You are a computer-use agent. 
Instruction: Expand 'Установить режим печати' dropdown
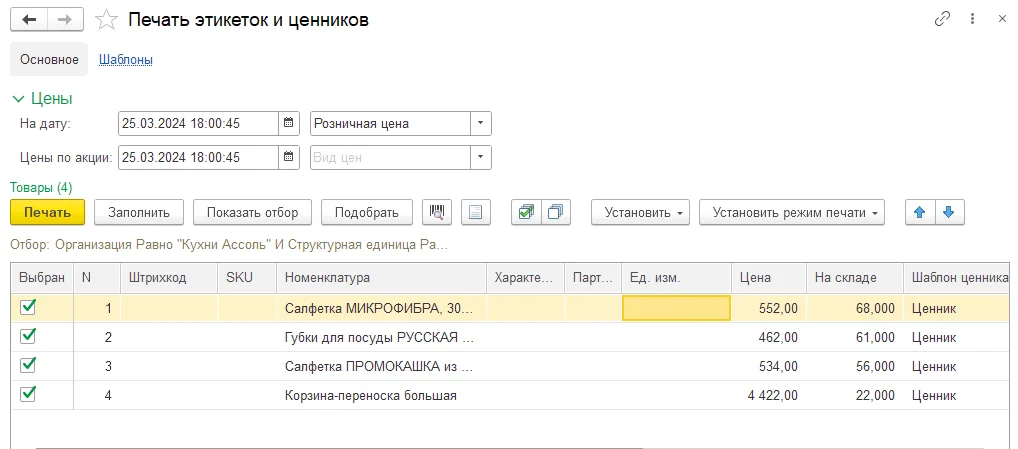point(792,212)
